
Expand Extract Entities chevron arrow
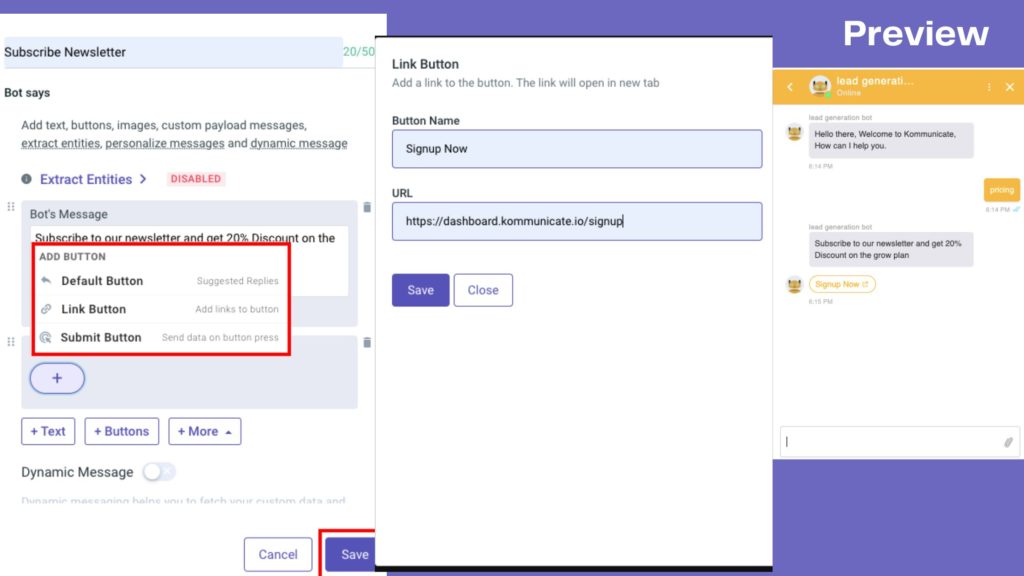[x=143, y=179]
